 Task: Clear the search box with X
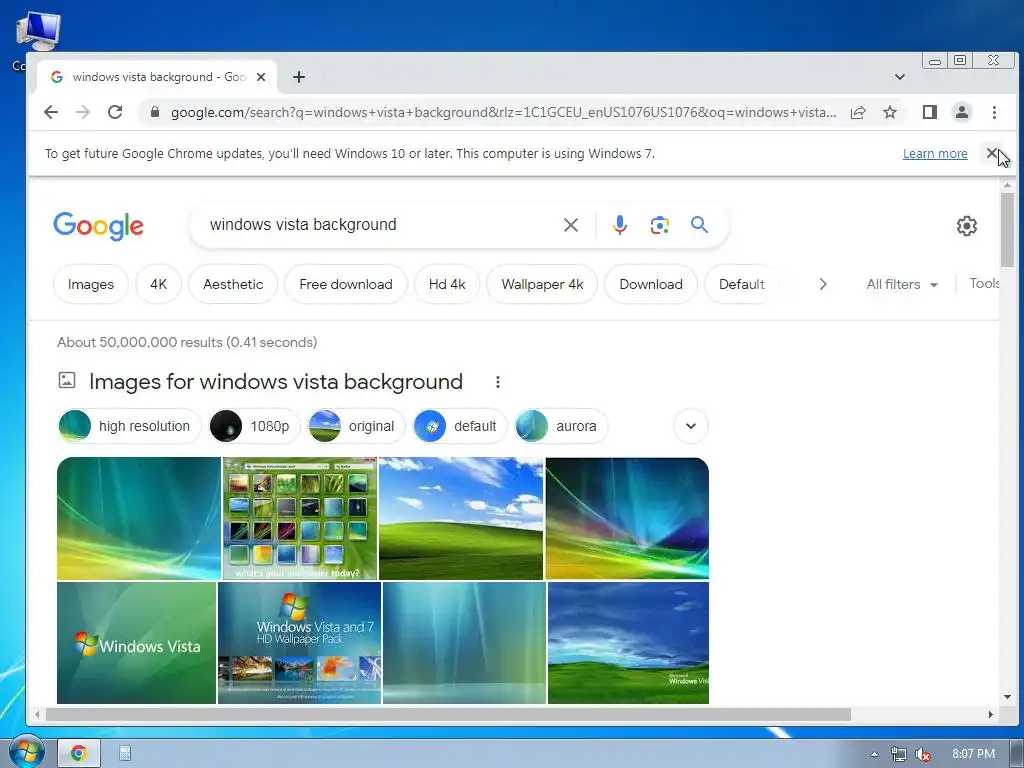pyautogui.click(x=571, y=225)
